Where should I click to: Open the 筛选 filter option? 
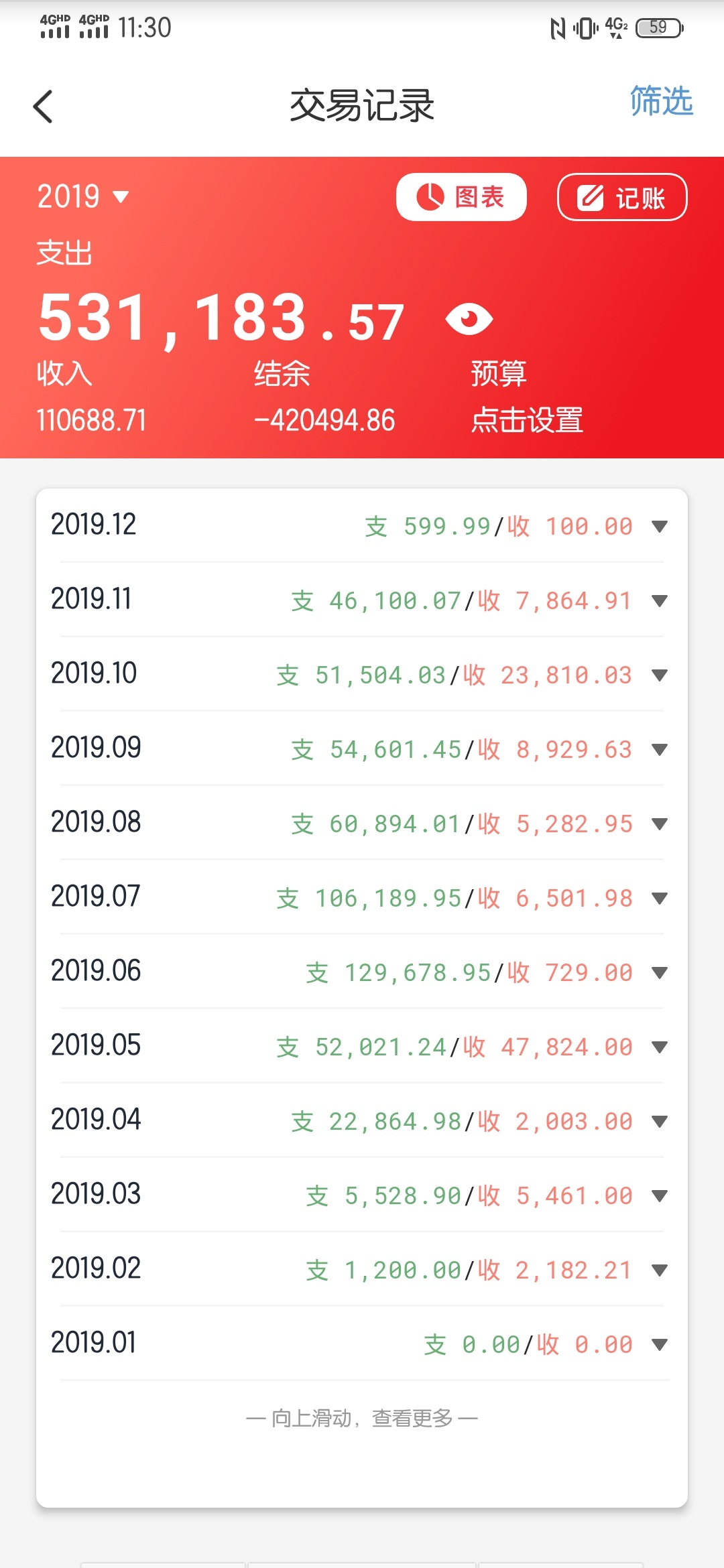pyautogui.click(x=661, y=102)
